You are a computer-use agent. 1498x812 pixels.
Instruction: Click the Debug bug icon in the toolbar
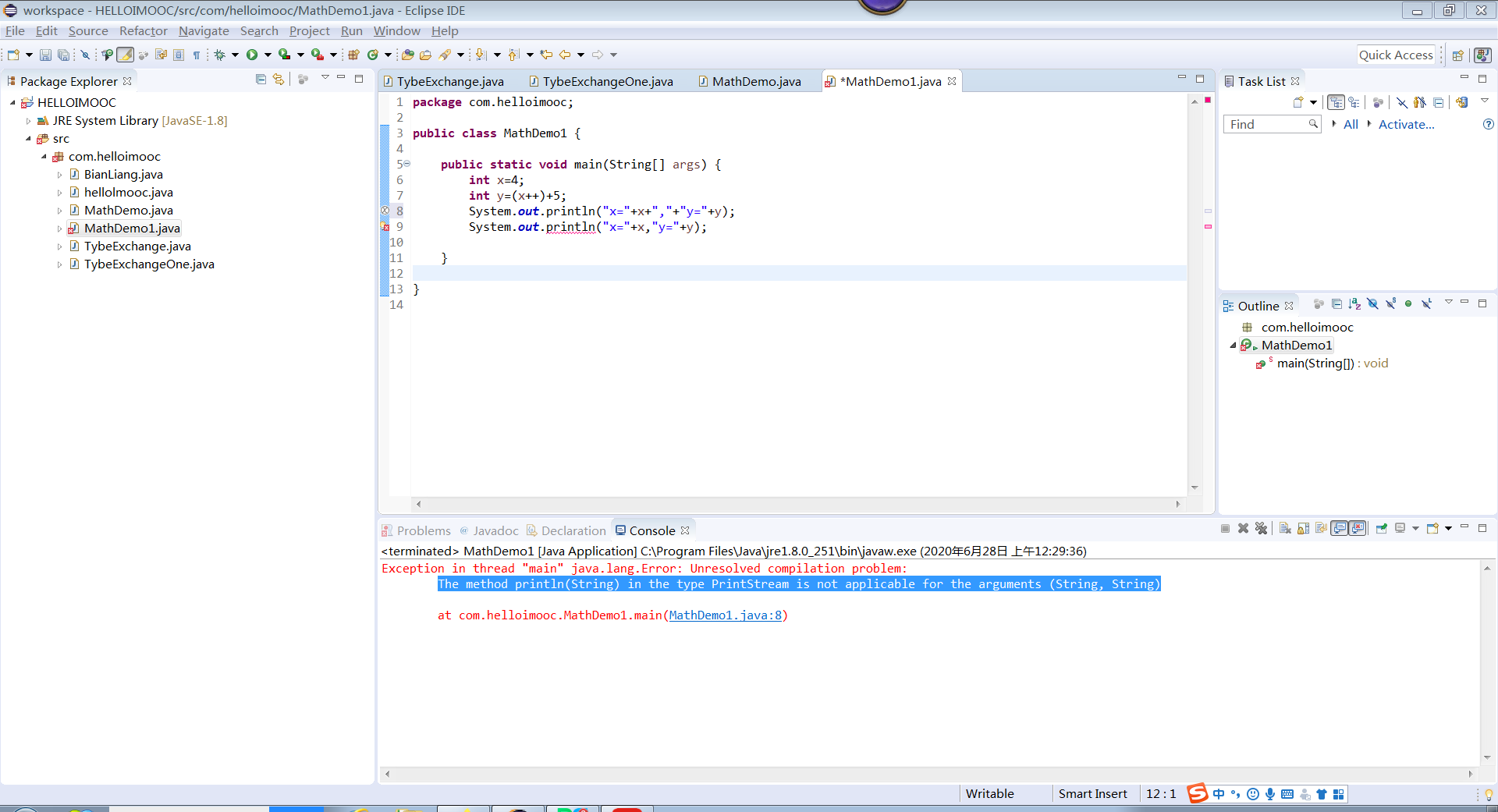click(x=220, y=55)
